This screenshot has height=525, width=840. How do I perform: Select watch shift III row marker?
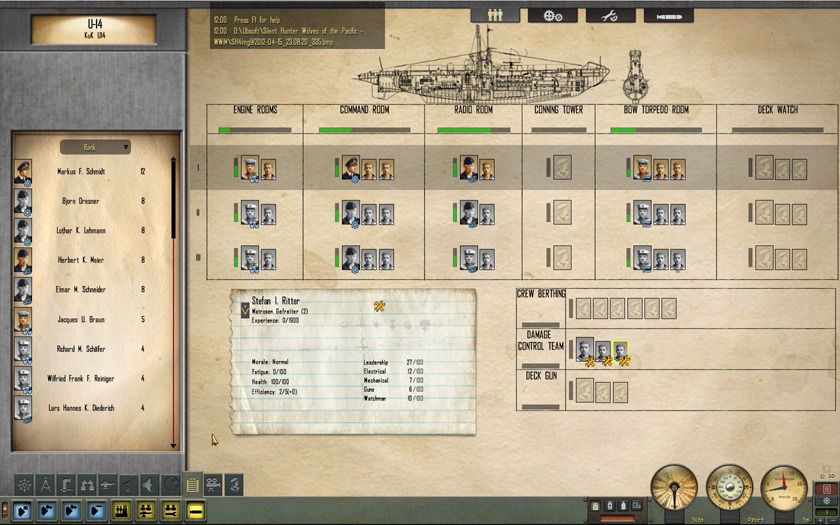[x=198, y=258]
